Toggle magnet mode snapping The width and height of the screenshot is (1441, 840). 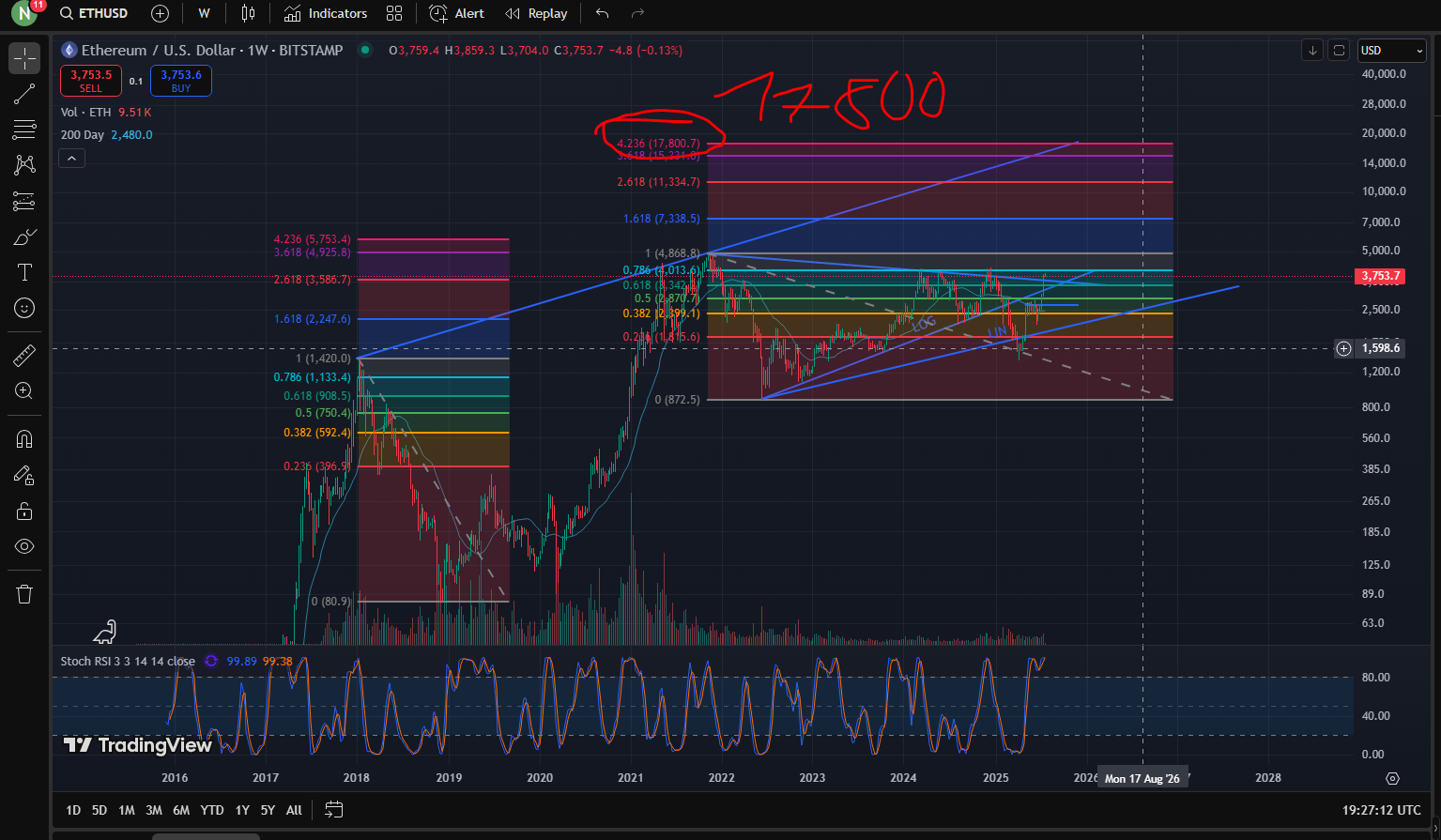tap(24, 439)
